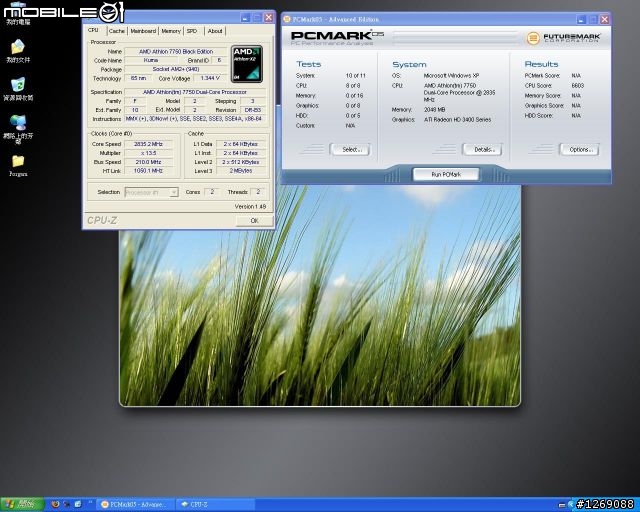Click the system tray icon next to clock
This screenshot has height=512, width=640.
click(x=562, y=505)
